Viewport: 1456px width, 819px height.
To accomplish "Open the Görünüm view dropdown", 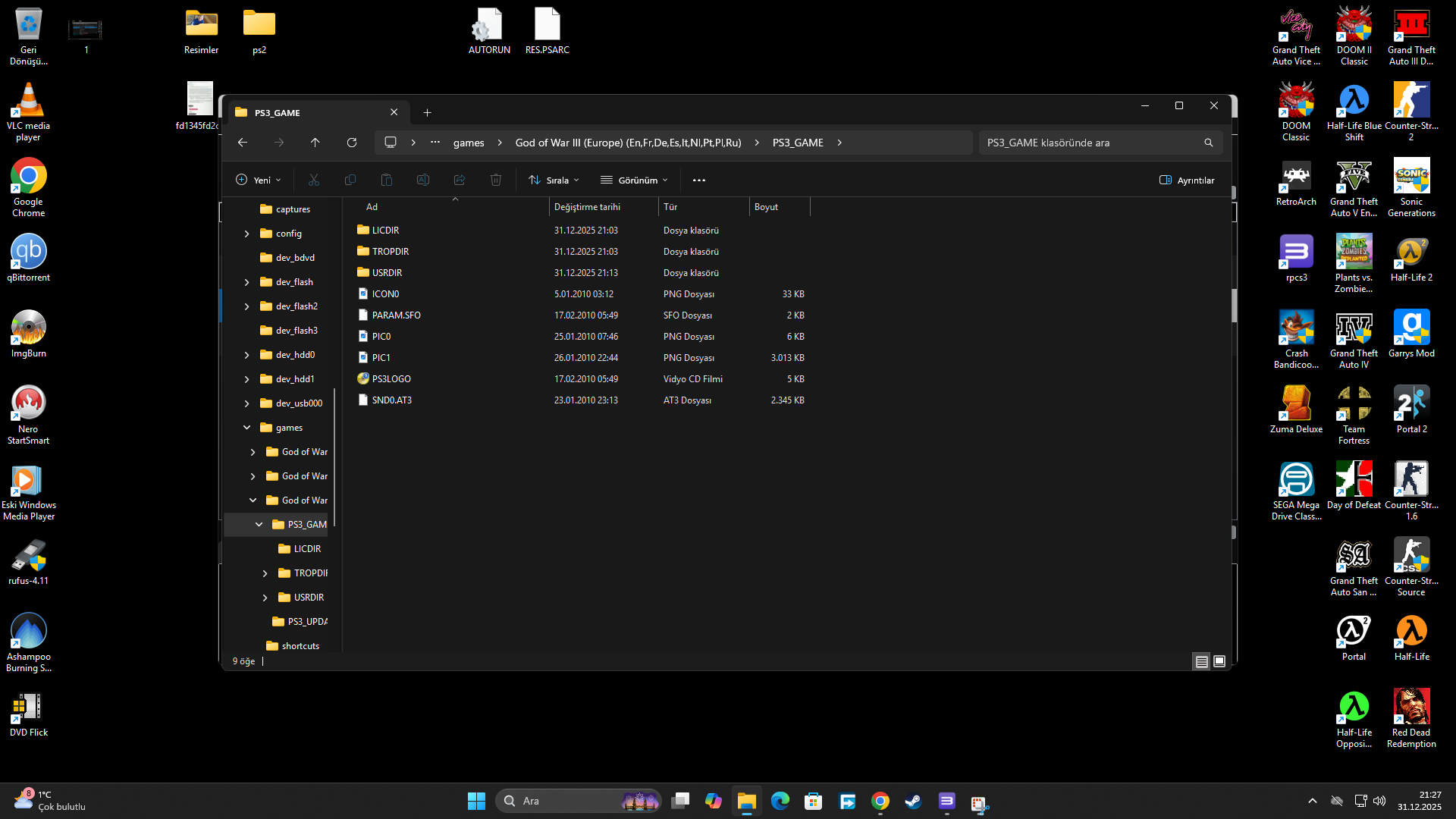I will [635, 180].
